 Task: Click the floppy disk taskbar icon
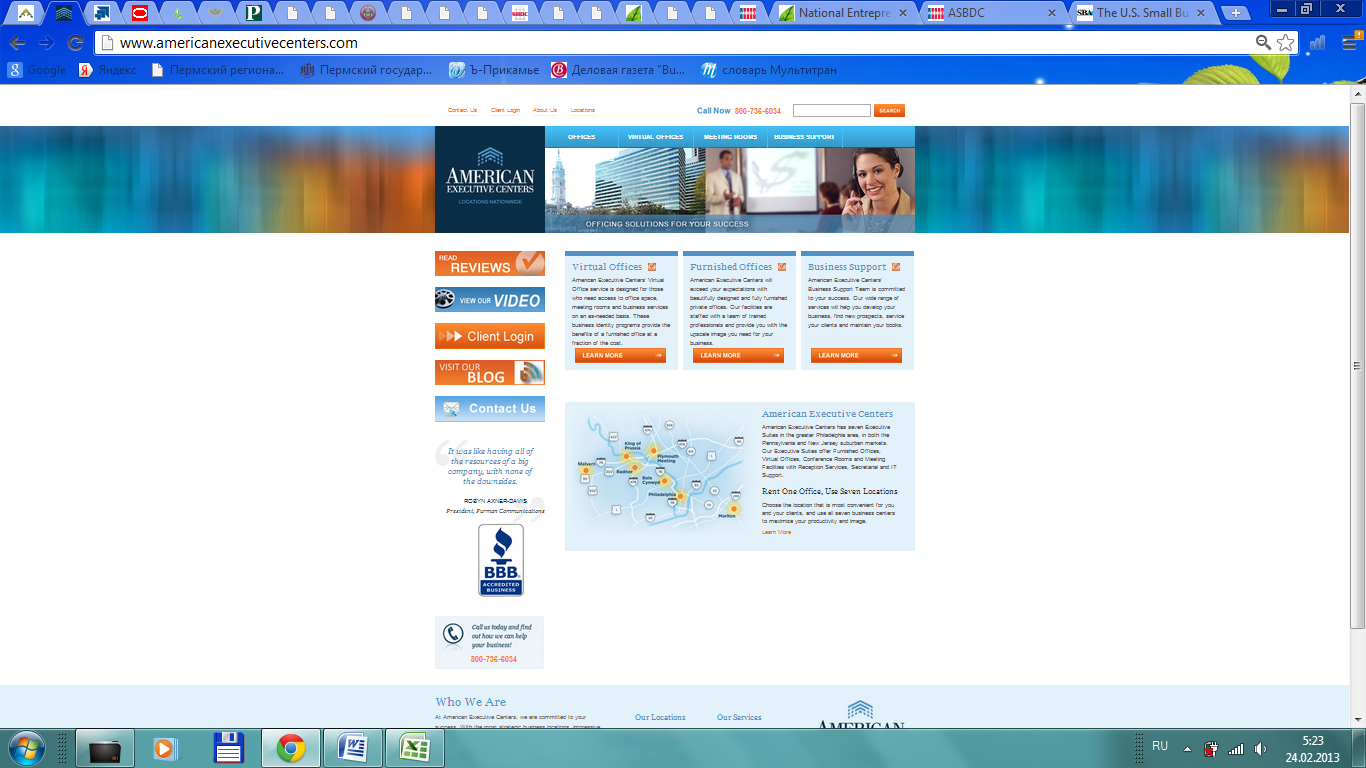click(x=229, y=747)
